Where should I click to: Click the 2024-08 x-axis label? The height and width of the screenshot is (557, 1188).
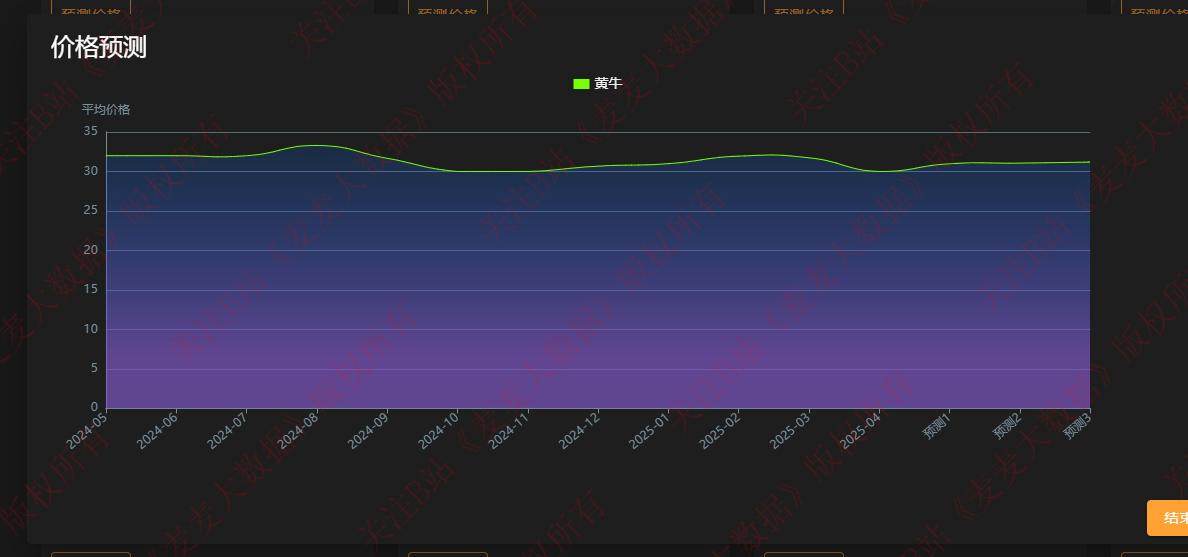click(299, 430)
